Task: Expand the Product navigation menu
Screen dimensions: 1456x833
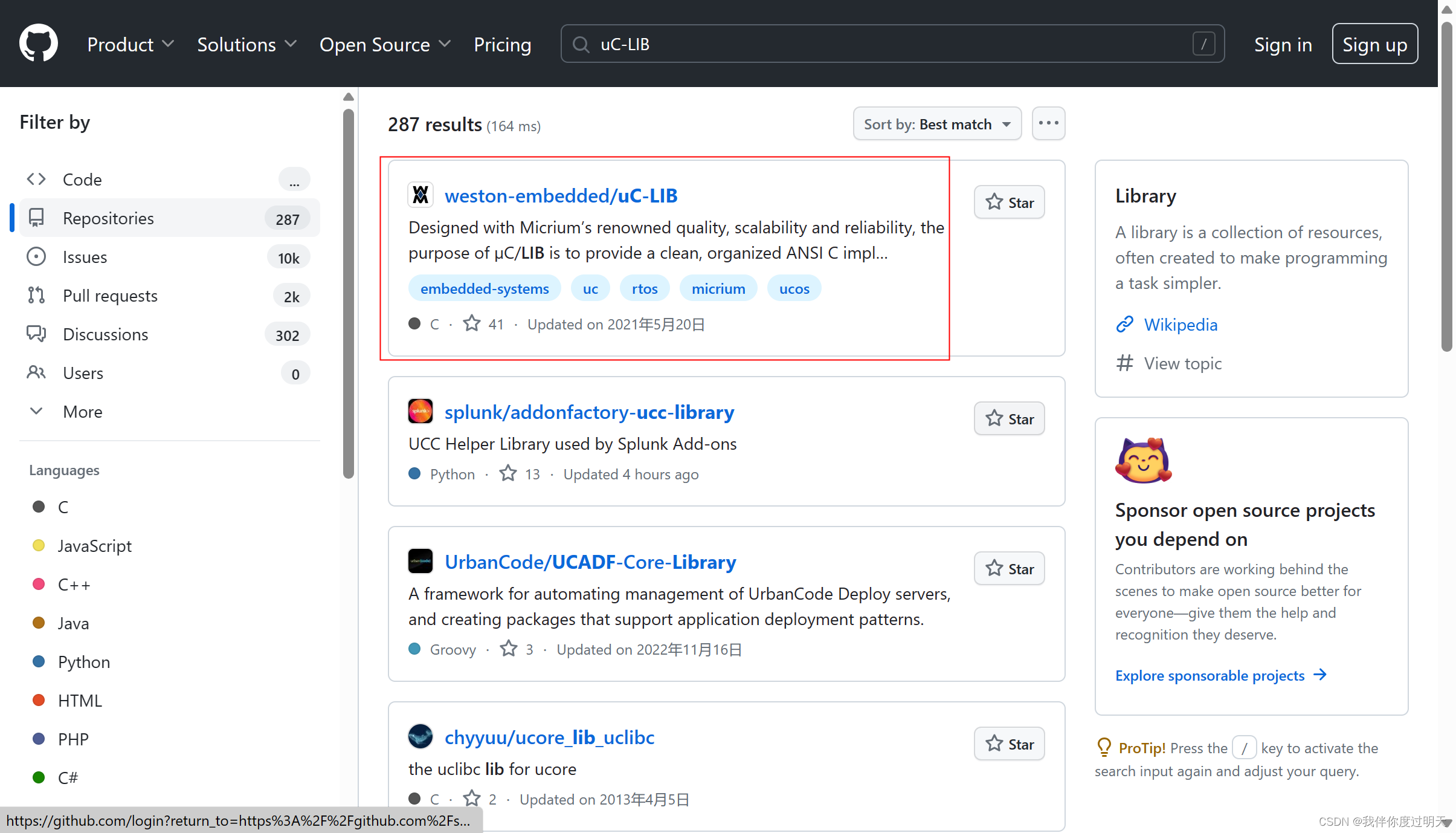Action: coord(130,44)
